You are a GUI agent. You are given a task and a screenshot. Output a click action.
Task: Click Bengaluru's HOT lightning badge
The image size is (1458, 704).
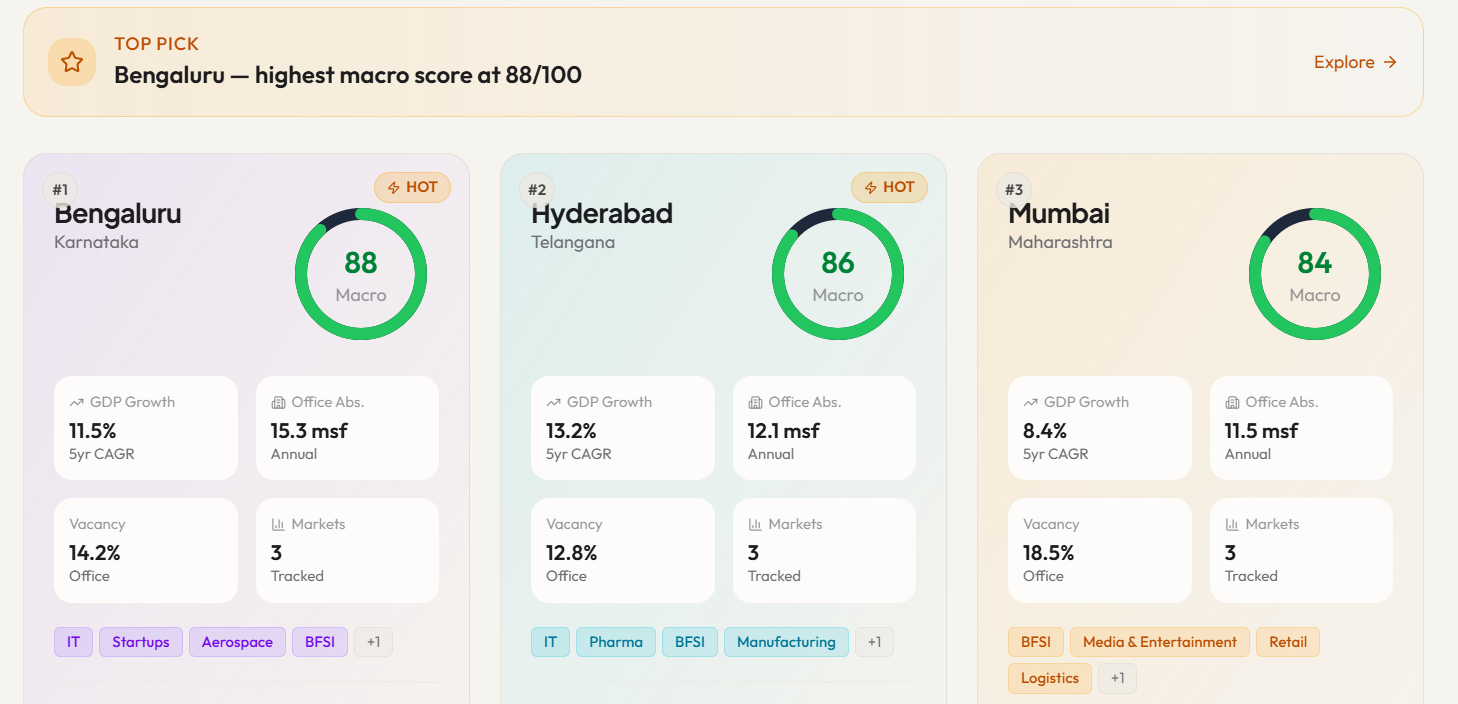pos(412,187)
